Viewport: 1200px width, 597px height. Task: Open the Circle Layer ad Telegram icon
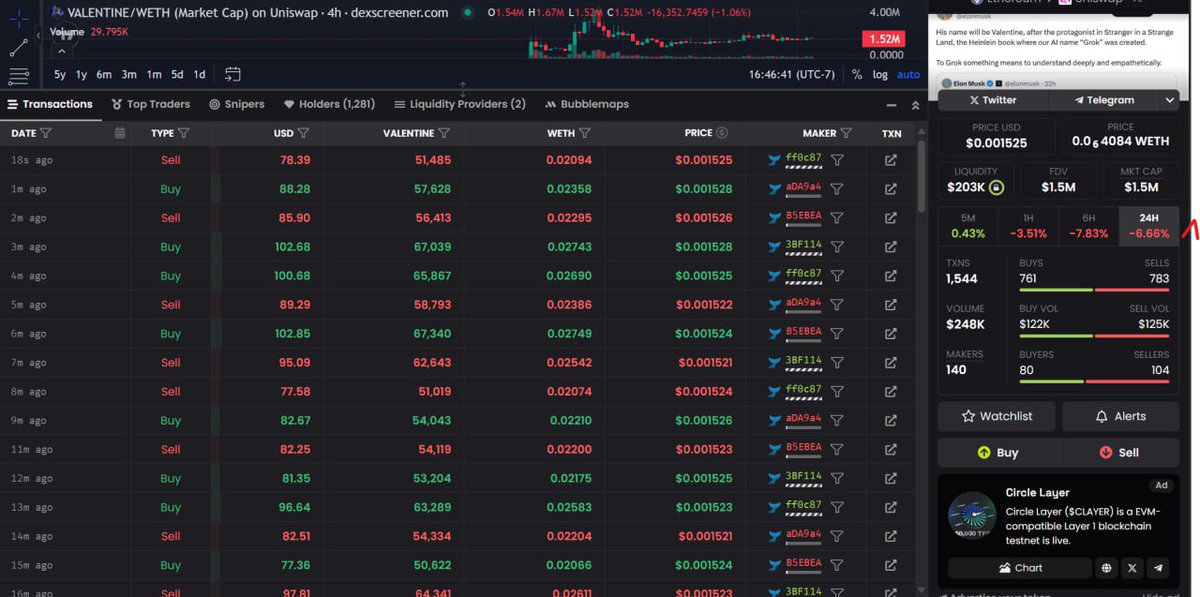tap(1158, 568)
